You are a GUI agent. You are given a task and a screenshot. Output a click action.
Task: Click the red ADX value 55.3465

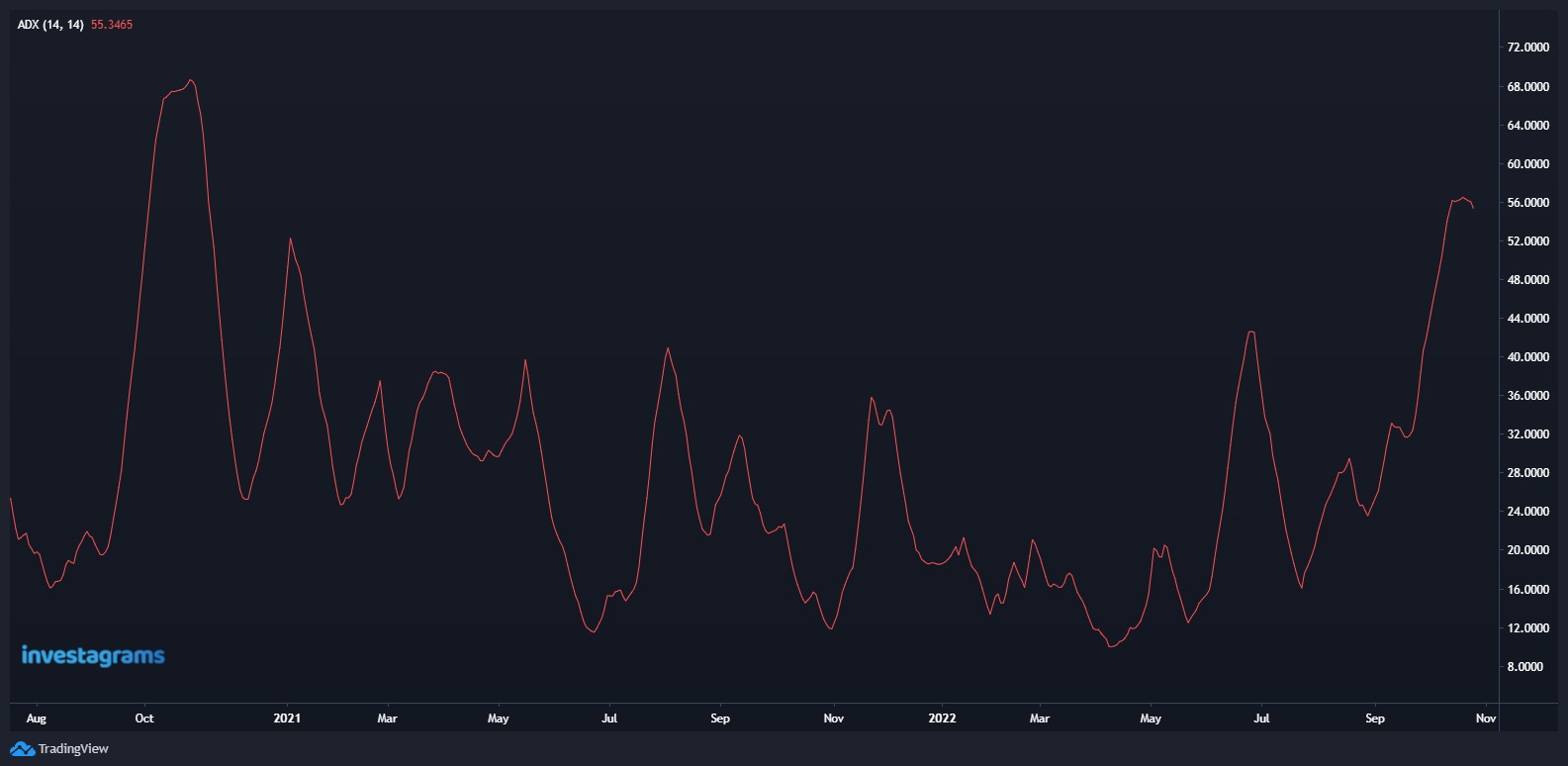(x=112, y=25)
